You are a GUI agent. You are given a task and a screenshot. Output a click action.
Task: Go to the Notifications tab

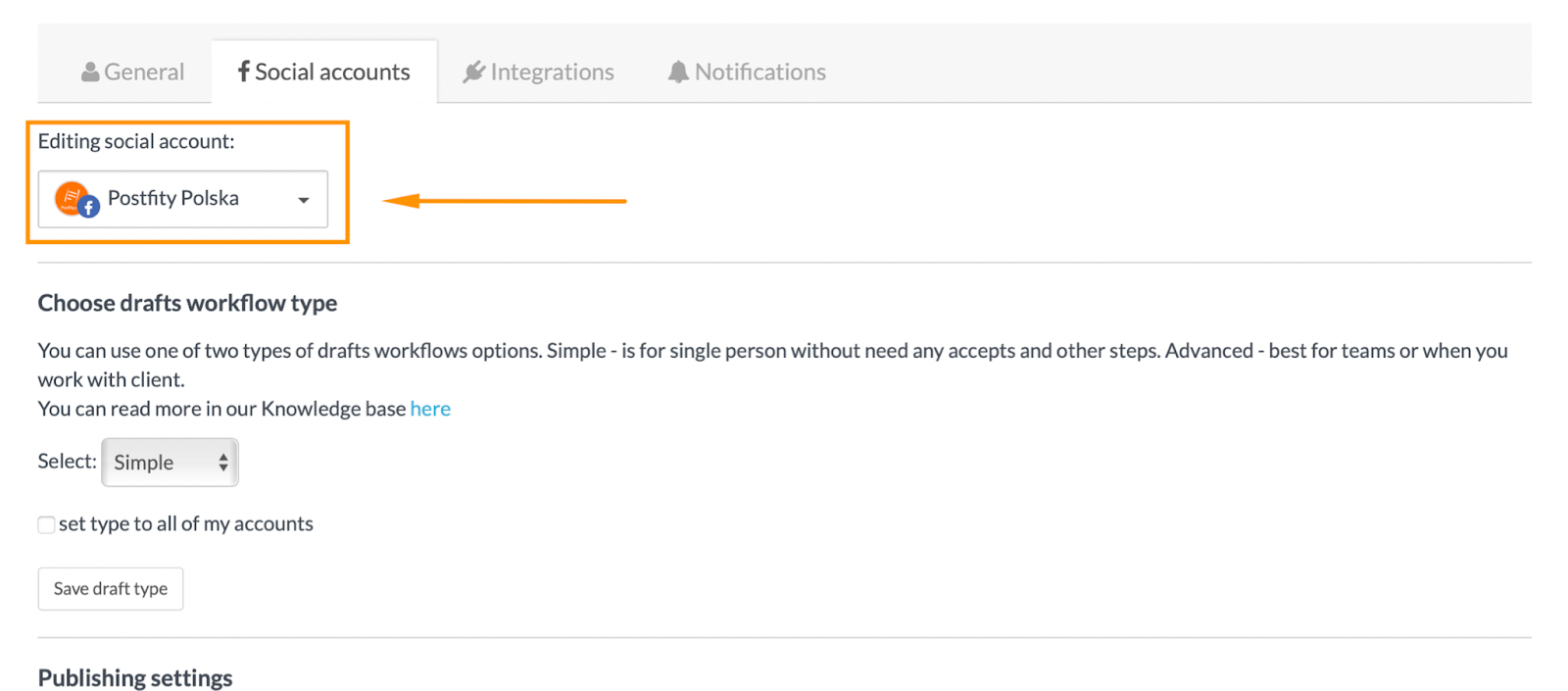759,73
